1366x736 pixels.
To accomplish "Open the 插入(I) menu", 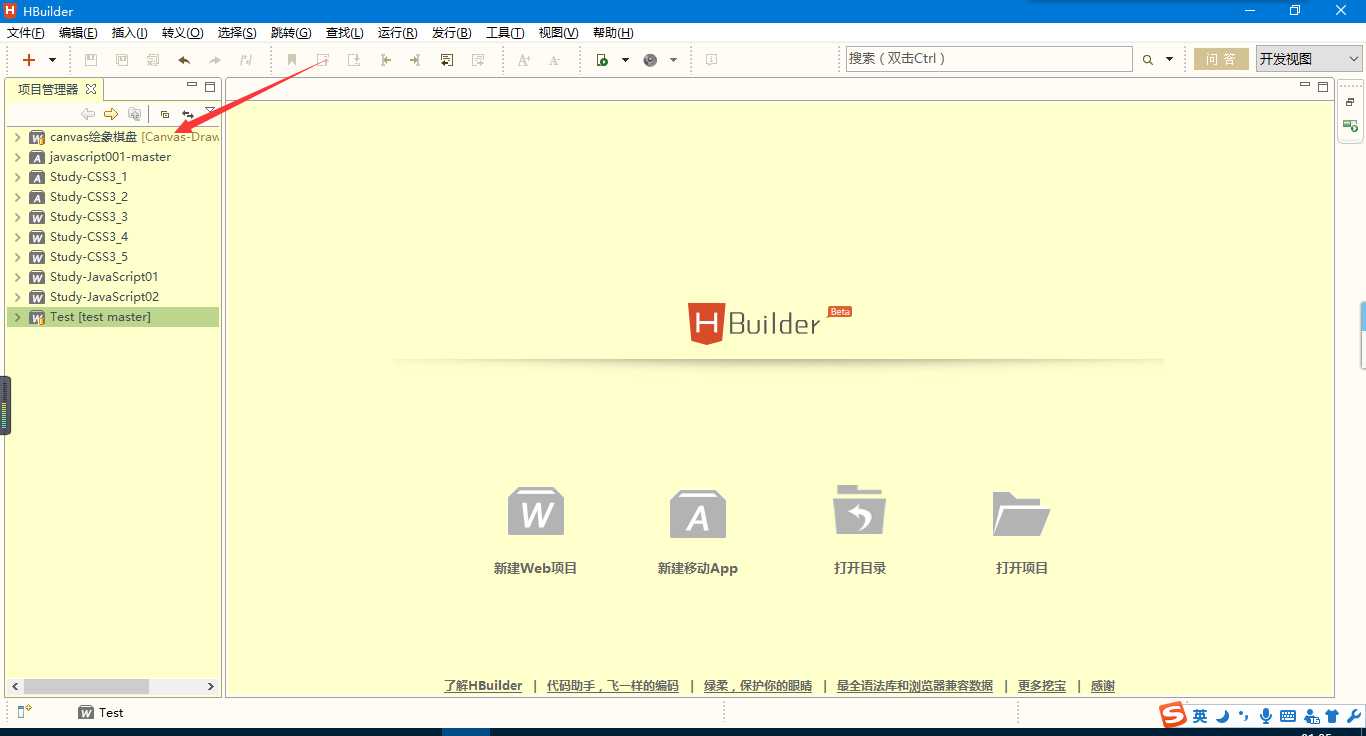I will (x=129, y=33).
